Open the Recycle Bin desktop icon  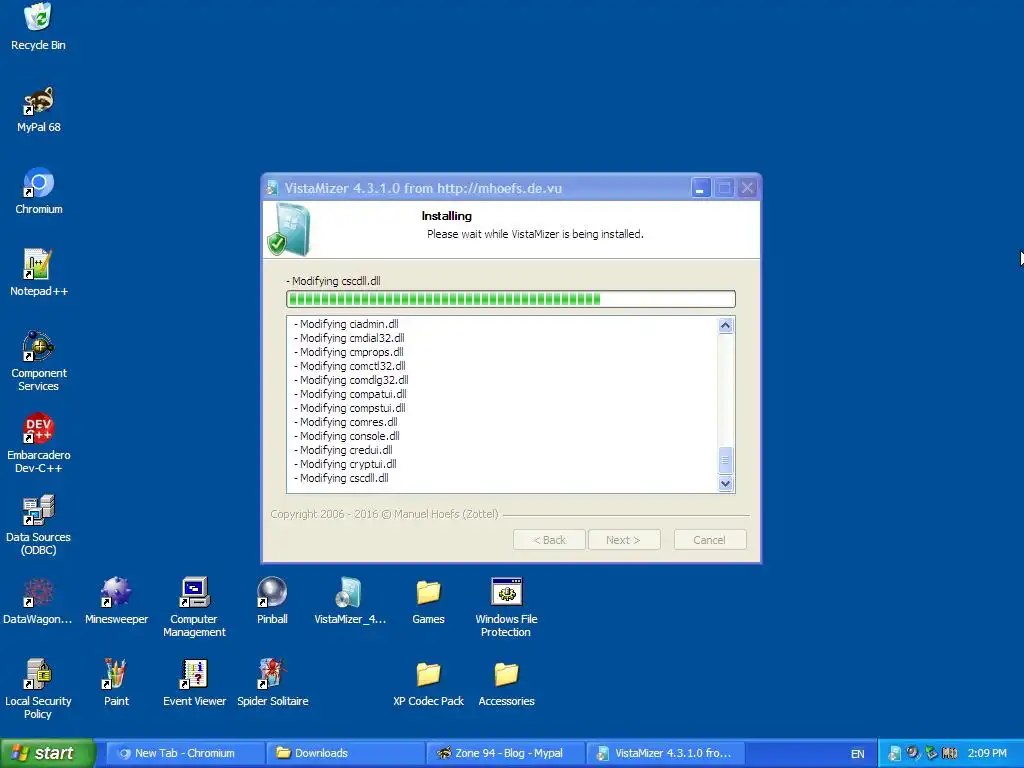(x=38, y=27)
